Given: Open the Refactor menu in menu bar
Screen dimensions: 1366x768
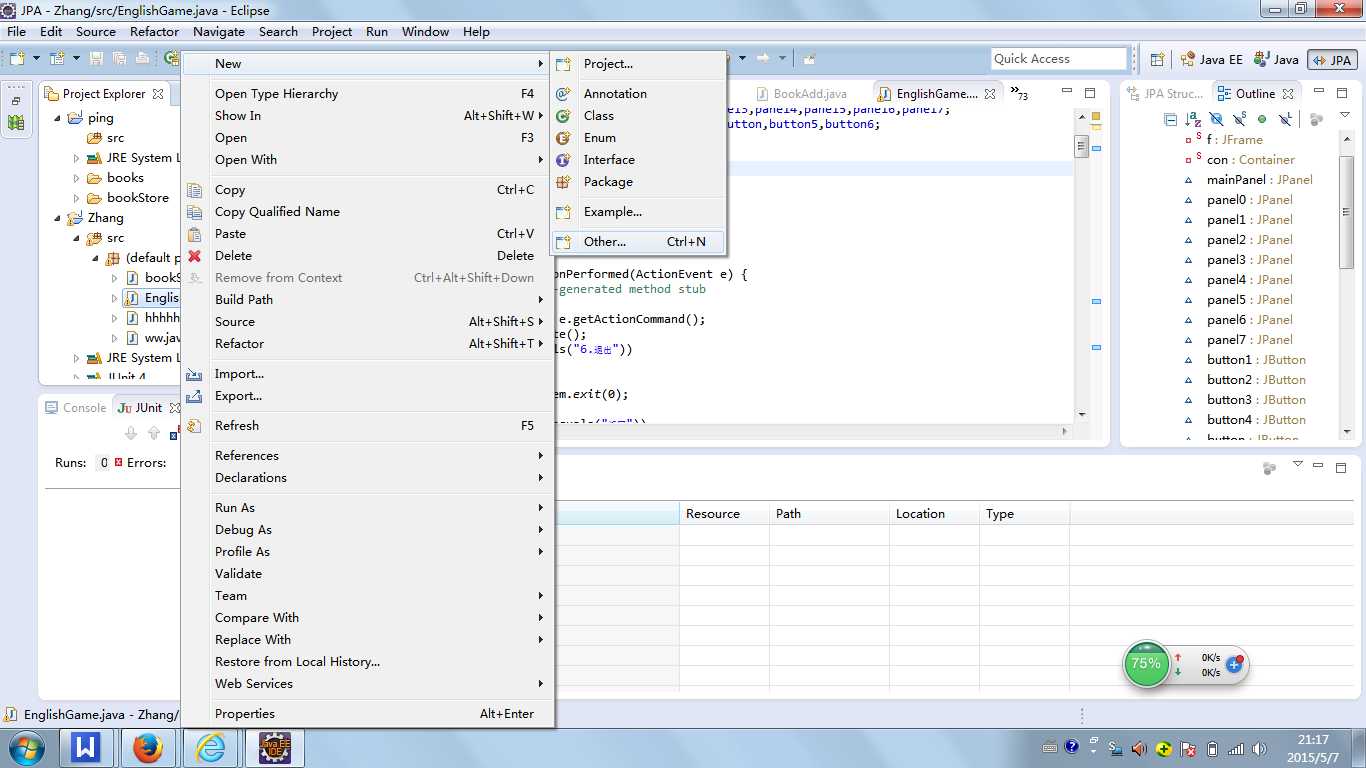Looking at the screenshot, I should click(x=155, y=31).
